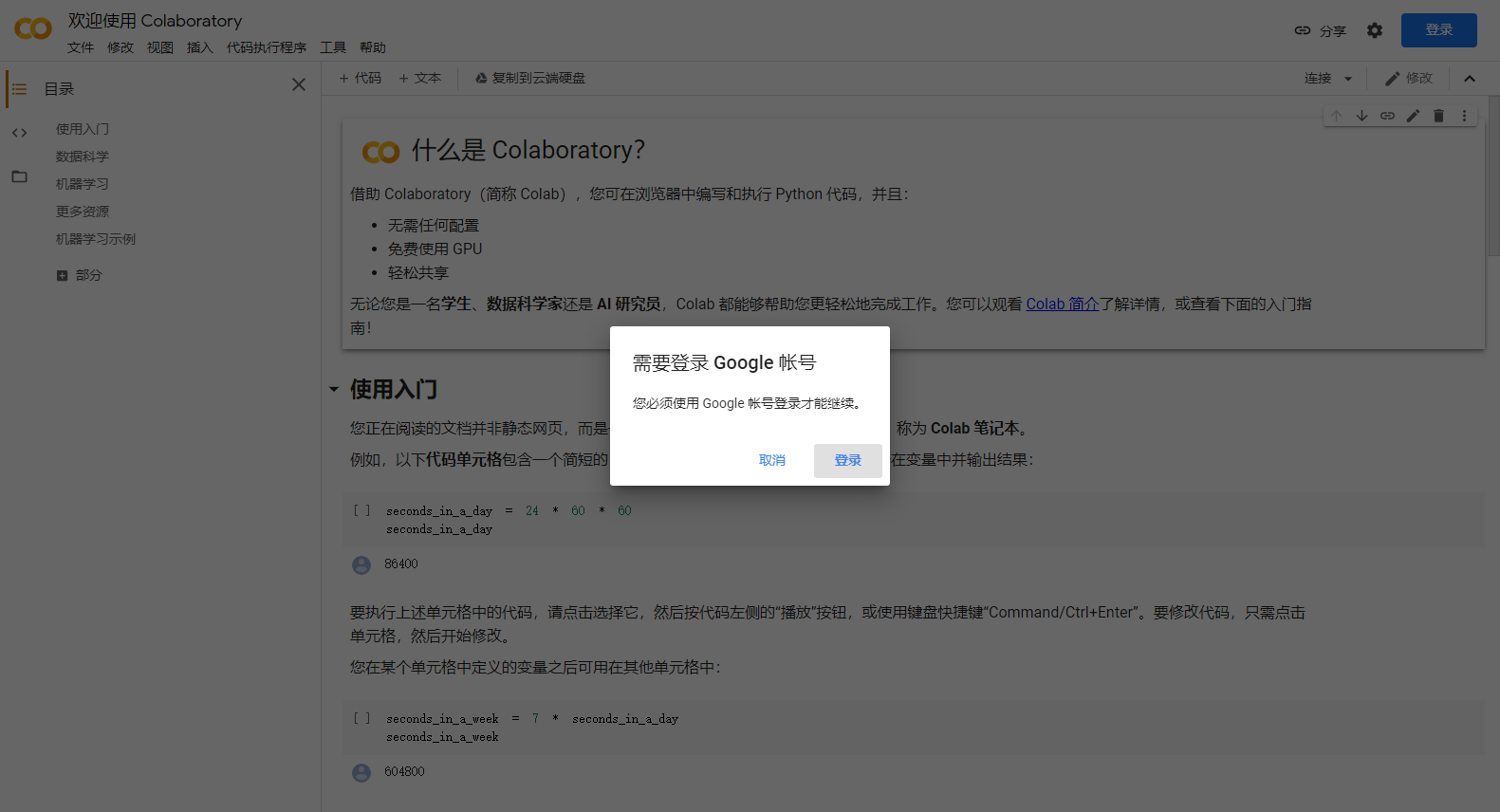
Task: Go to 机器学习 in table of contents
Action: pyautogui.click(x=83, y=184)
